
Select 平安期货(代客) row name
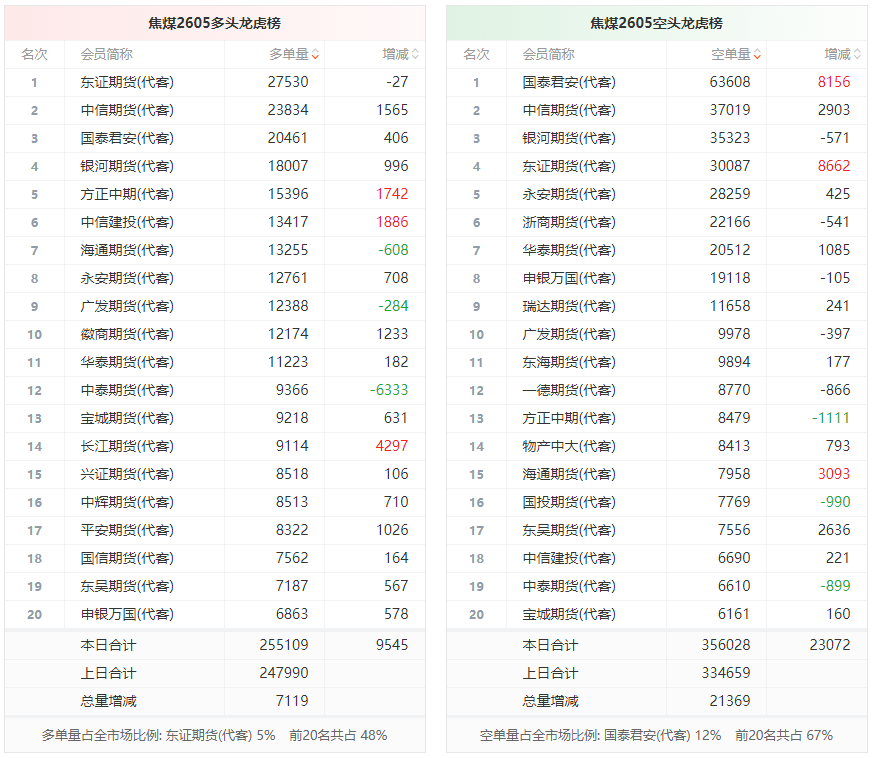coord(127,530)
